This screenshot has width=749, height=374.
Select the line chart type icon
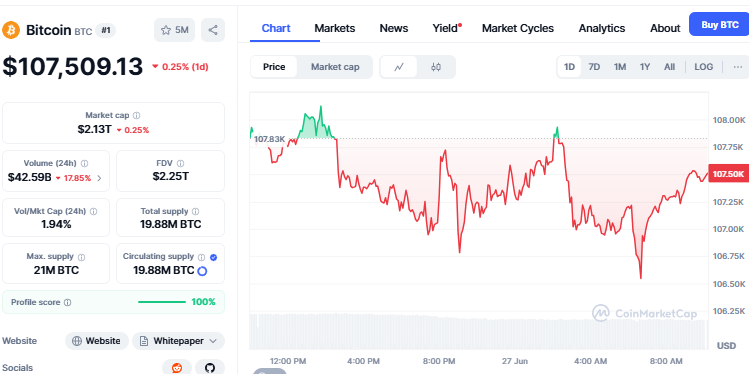399,67
